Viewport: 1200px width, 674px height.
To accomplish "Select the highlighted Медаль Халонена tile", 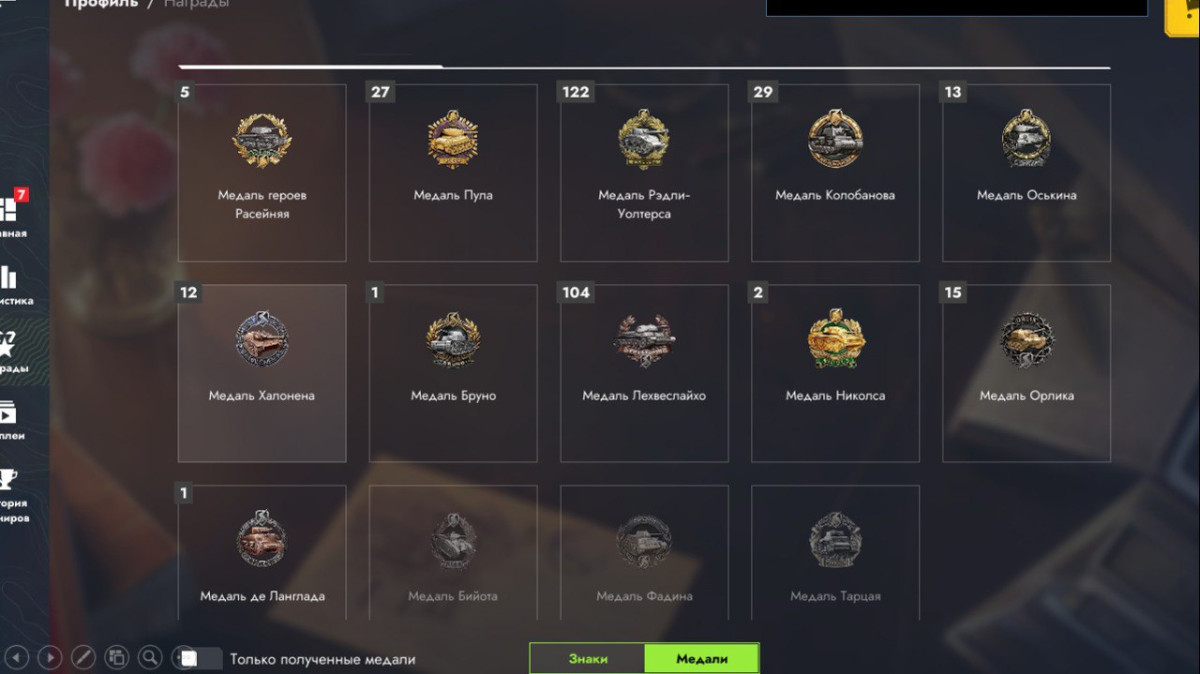I will [x=262, y=373].
